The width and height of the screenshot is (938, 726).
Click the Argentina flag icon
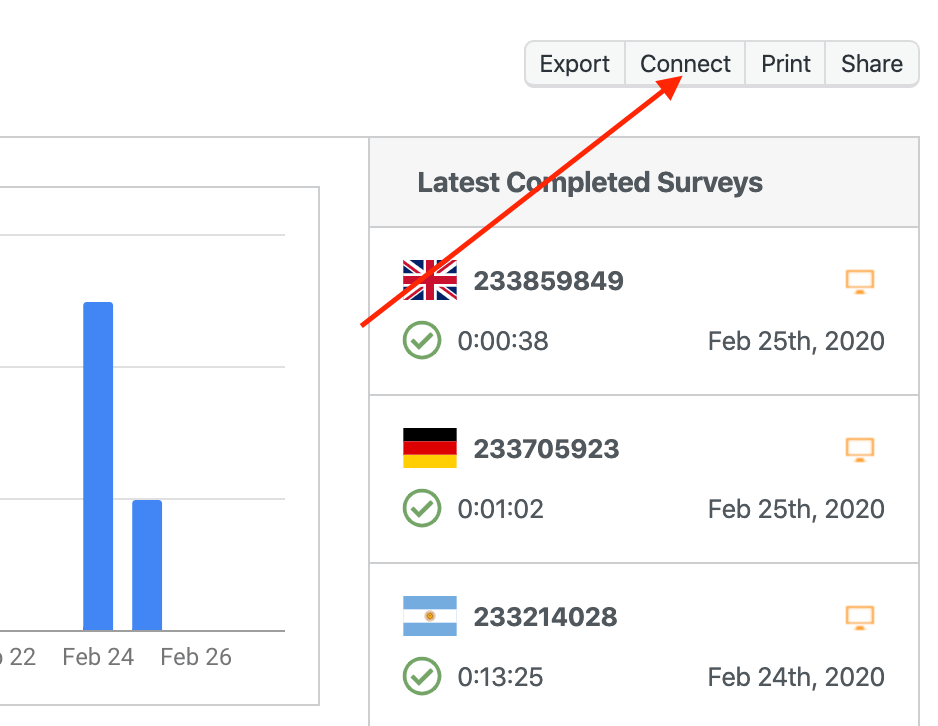pos(429,616)
